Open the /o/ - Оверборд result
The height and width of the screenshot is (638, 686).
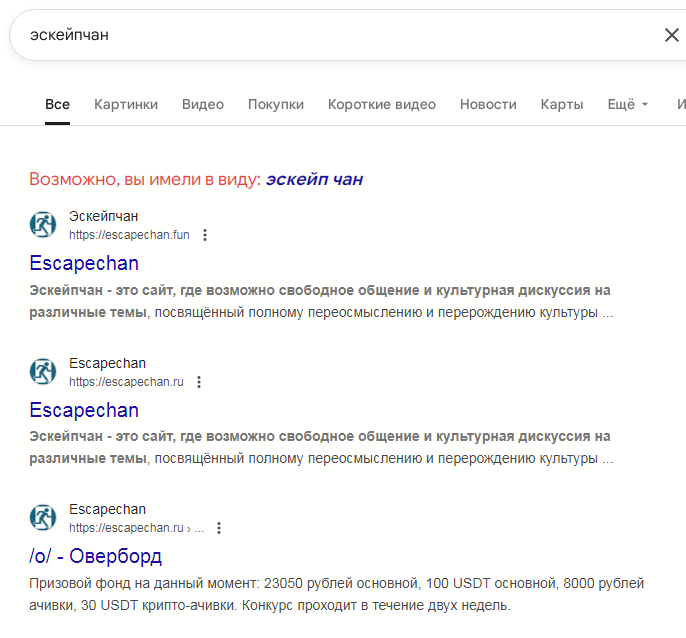(x=95, y=556)
